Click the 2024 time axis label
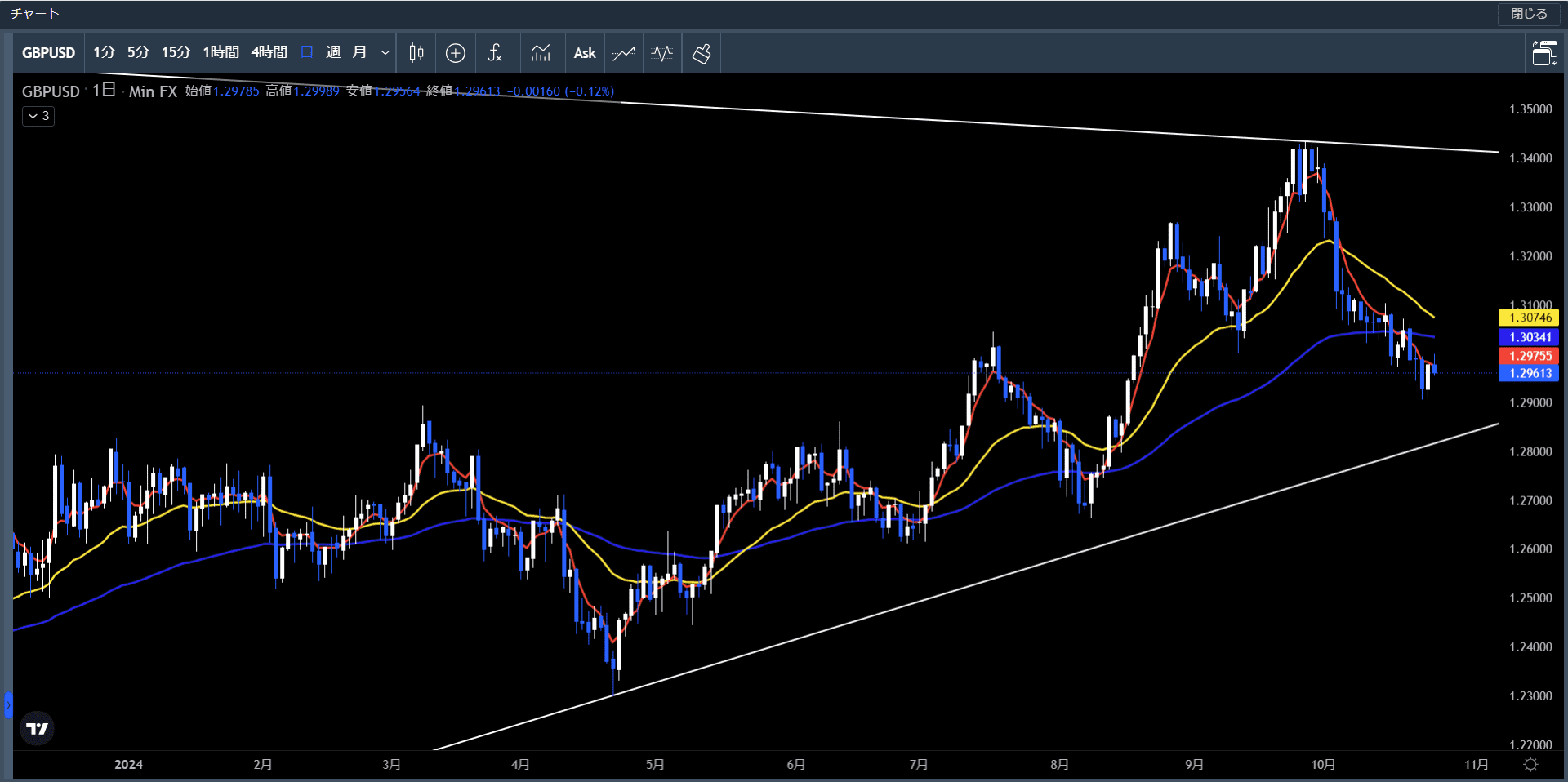The height and width of the screenshot is (782, 1568). (x=128, y=765)
